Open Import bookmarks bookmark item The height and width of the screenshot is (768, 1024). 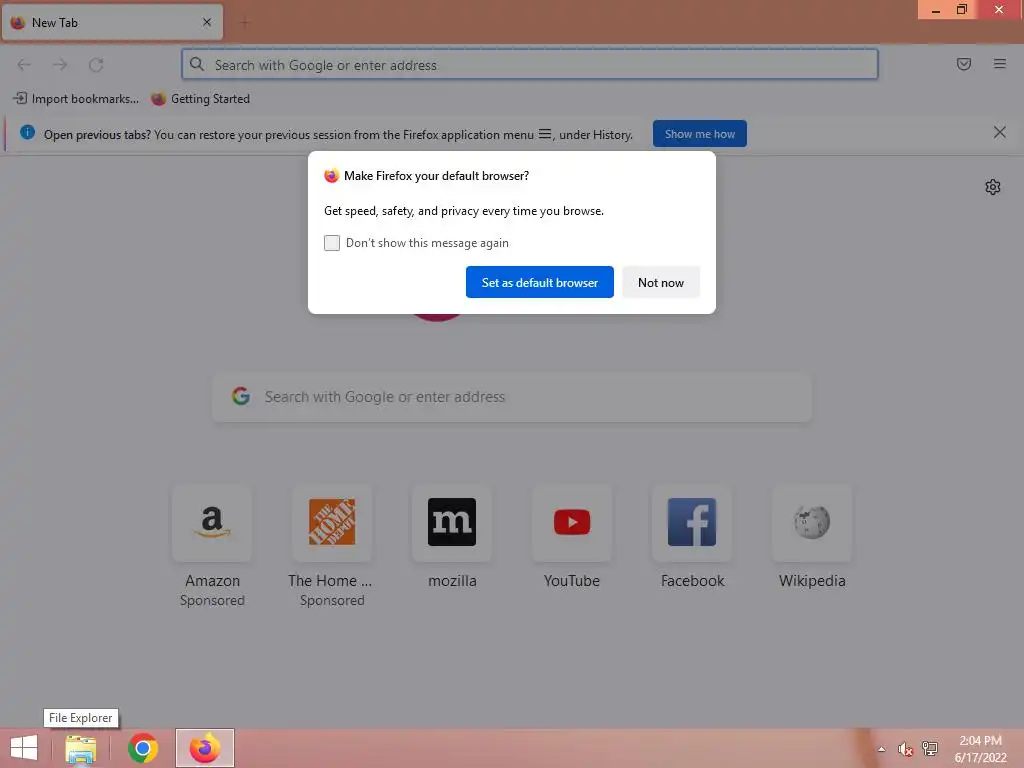(76, 99)
